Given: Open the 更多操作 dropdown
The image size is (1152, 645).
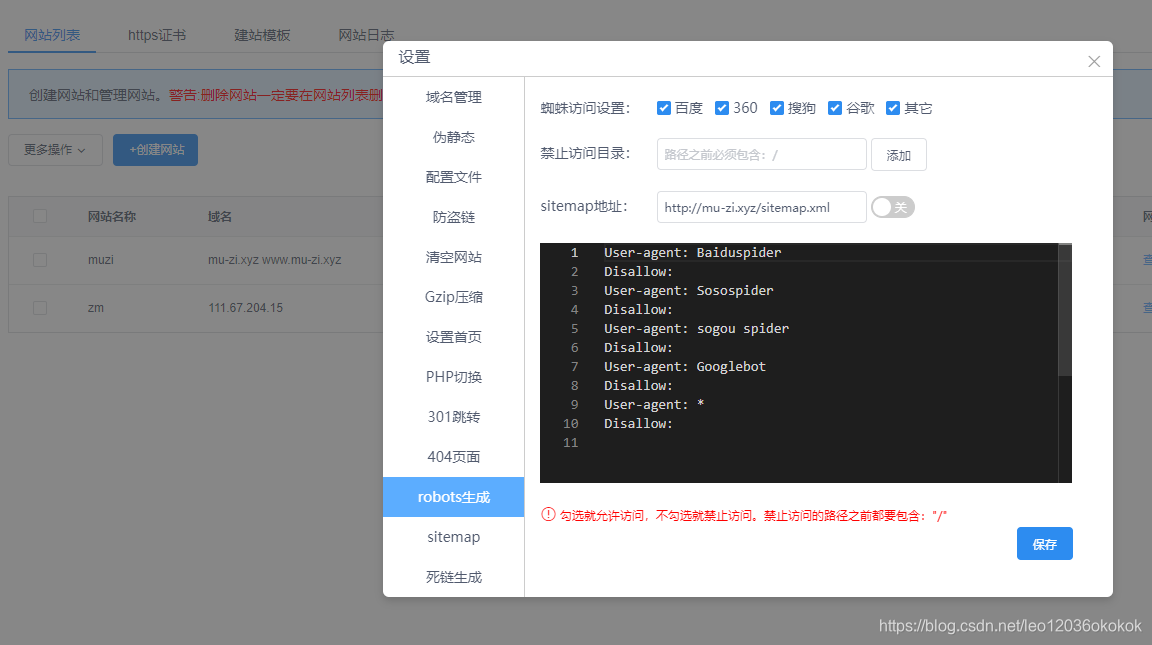Looking at the screenshot, I should [55, 150].
